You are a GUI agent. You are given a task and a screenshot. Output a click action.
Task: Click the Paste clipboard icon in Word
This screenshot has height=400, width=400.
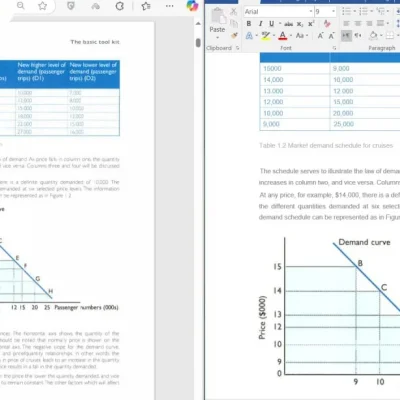[218, 16]
